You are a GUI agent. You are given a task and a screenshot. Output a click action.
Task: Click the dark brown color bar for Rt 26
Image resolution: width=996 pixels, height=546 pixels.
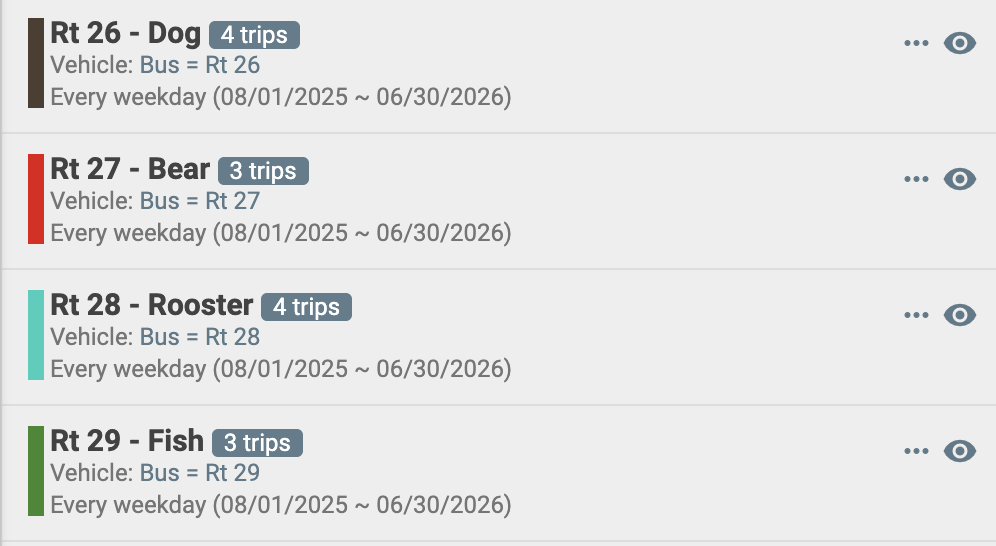[x=36, y=63]
